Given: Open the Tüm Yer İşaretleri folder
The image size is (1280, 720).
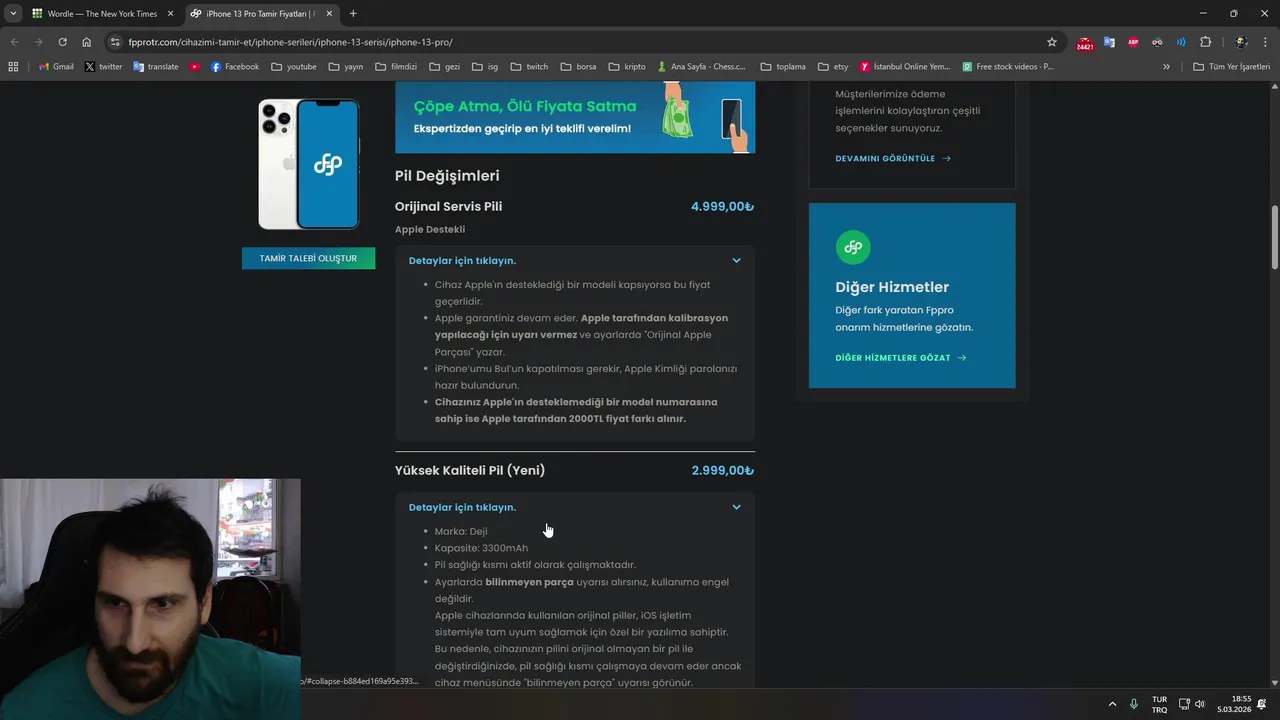Looking at the screenshot, I should [x=1232, y=67].
